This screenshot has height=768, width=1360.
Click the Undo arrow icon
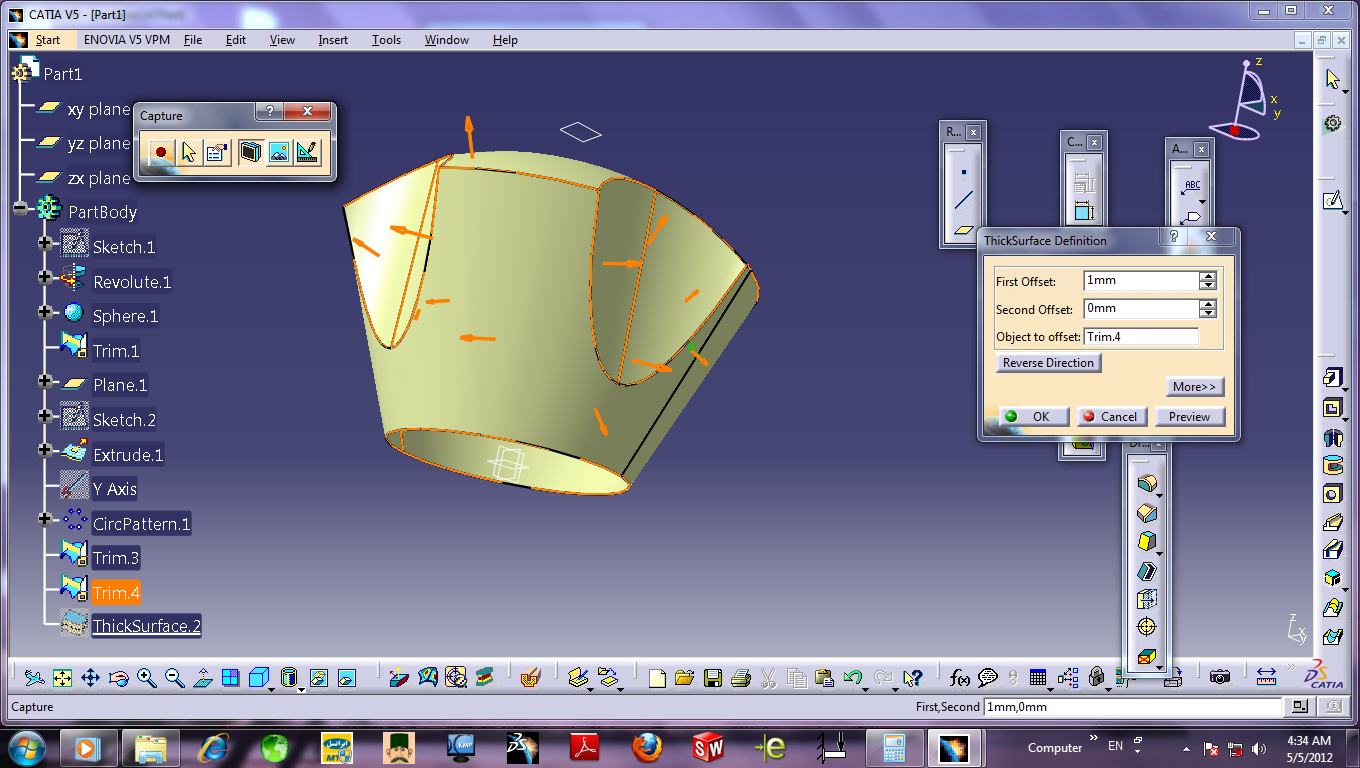(x=852, y=678)
